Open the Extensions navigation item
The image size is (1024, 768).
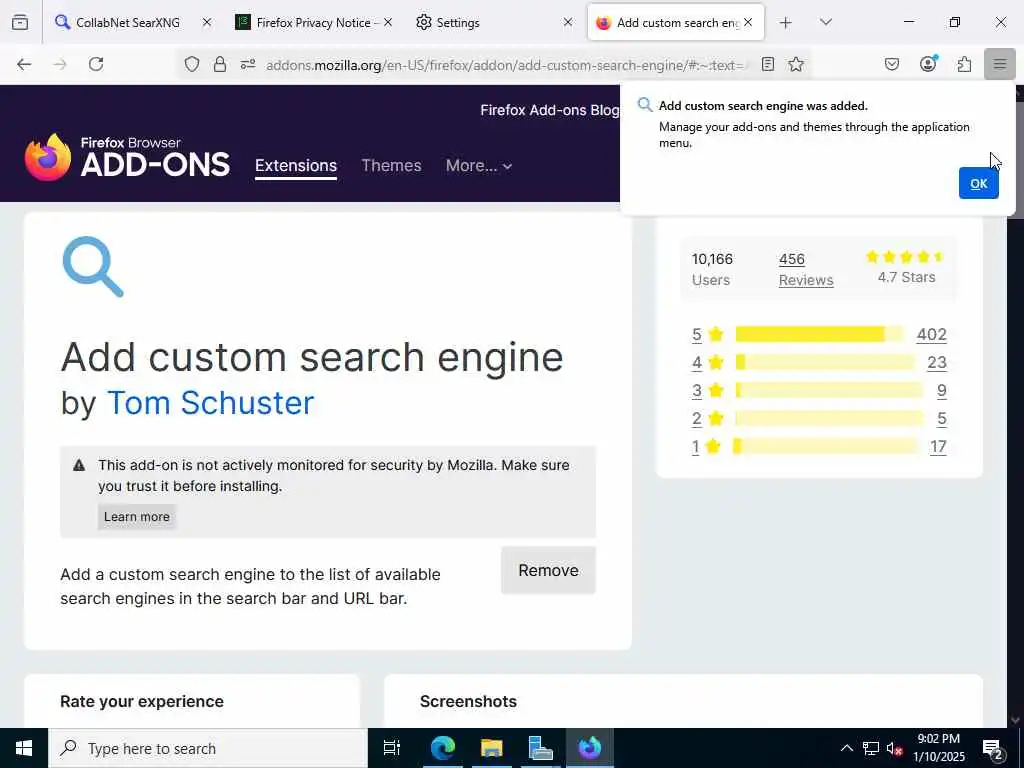(x=296, y=165)
